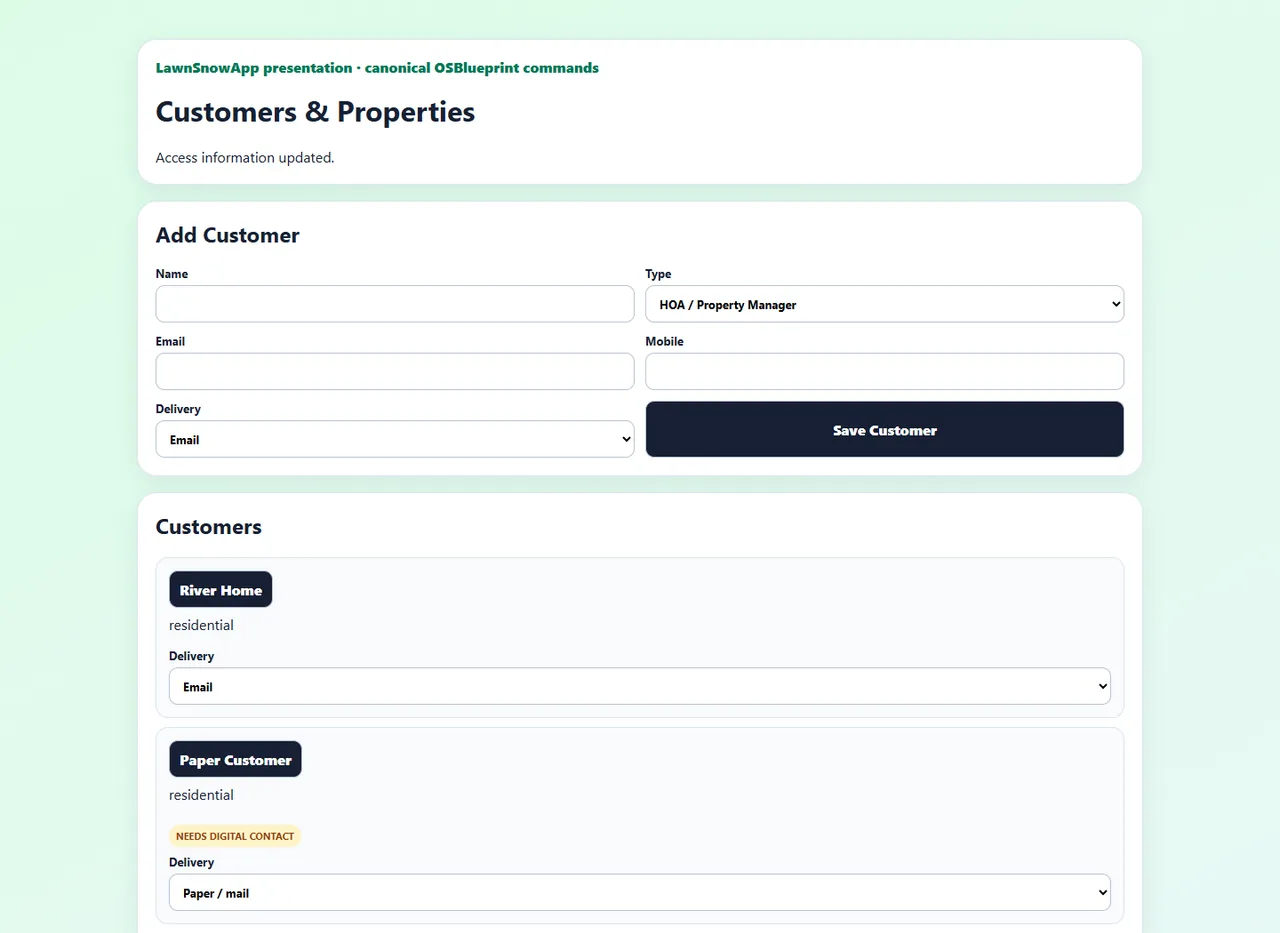This screenshot has width=1280, height=933.
Task: Click 'residential' under River Home
Action: (x=201, y=625)
